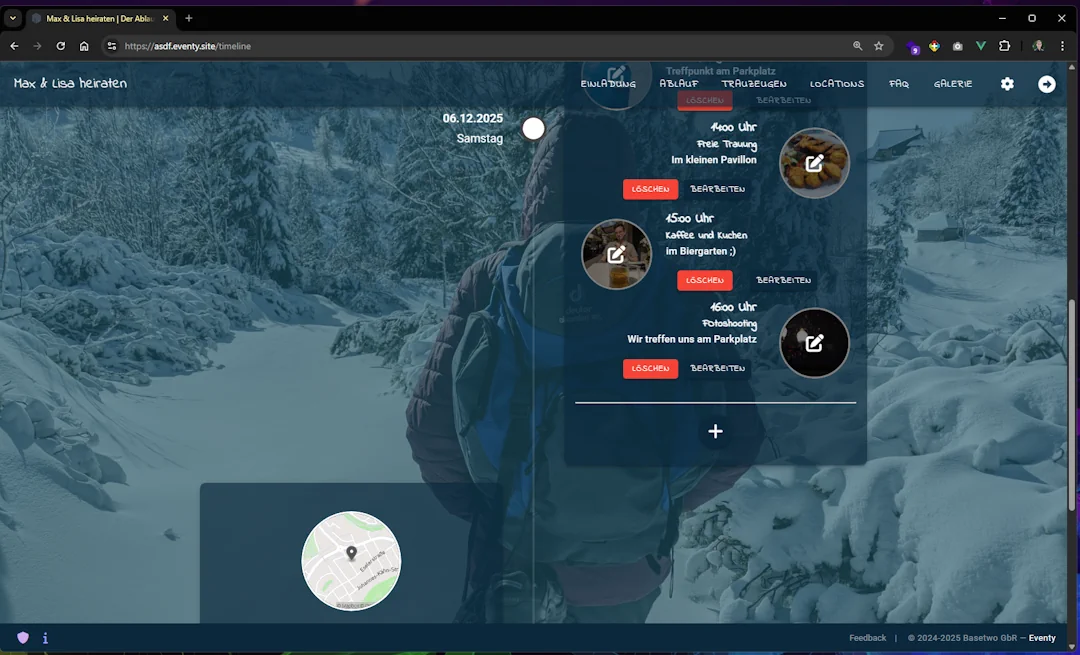Open the settings gear in the site header
Viewport: 1080px width, 655px height.
(x=1007, y=84)
